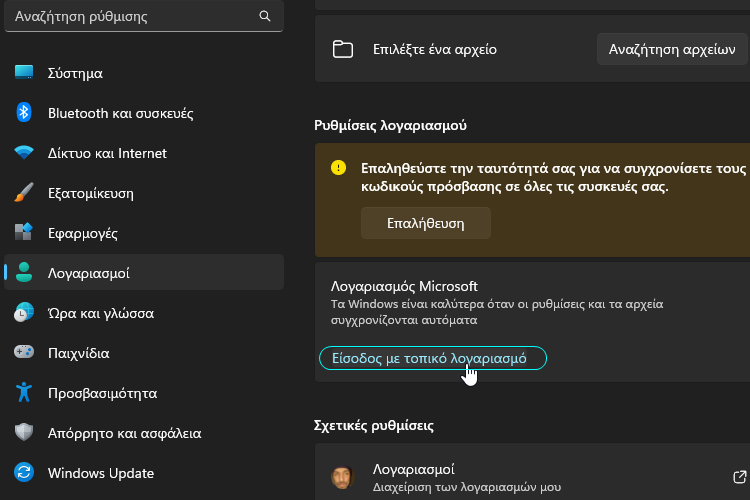
Task: Click the Αναζήτηση αρχείων button
Action: click(x=672, y=49)
